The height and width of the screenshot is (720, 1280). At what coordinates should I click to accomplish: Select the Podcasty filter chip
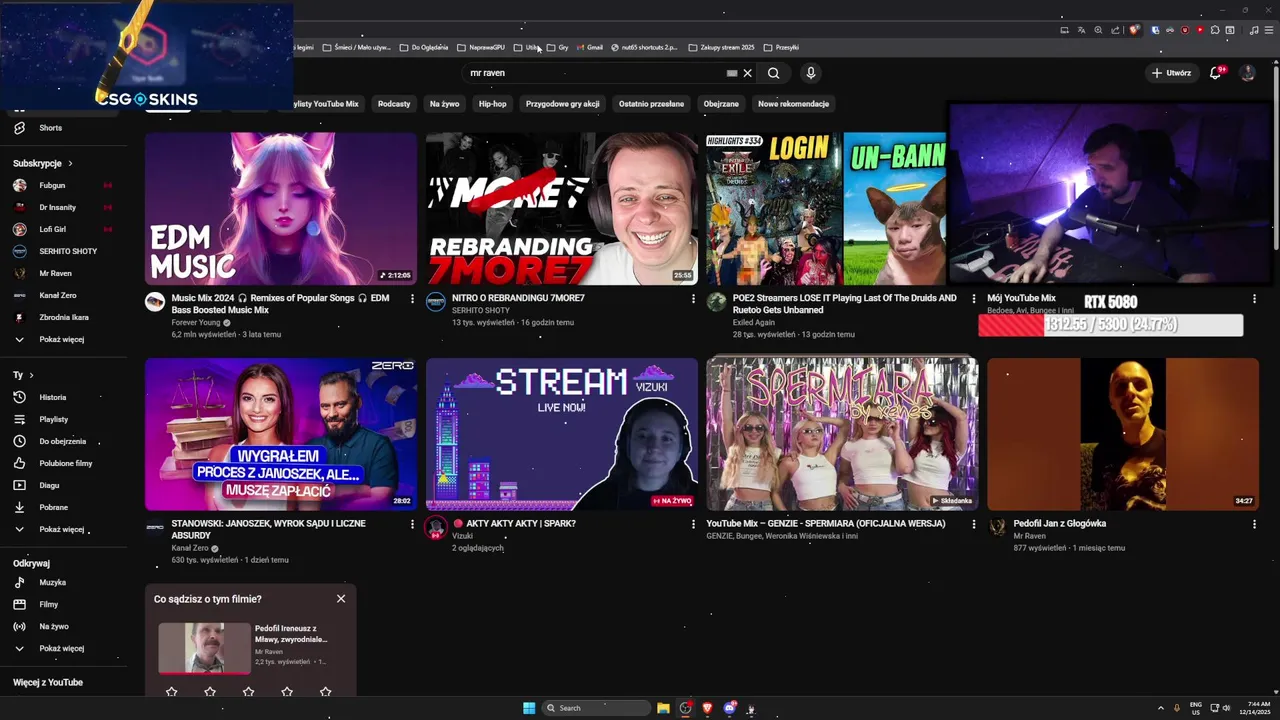click(x=394, y=104)
